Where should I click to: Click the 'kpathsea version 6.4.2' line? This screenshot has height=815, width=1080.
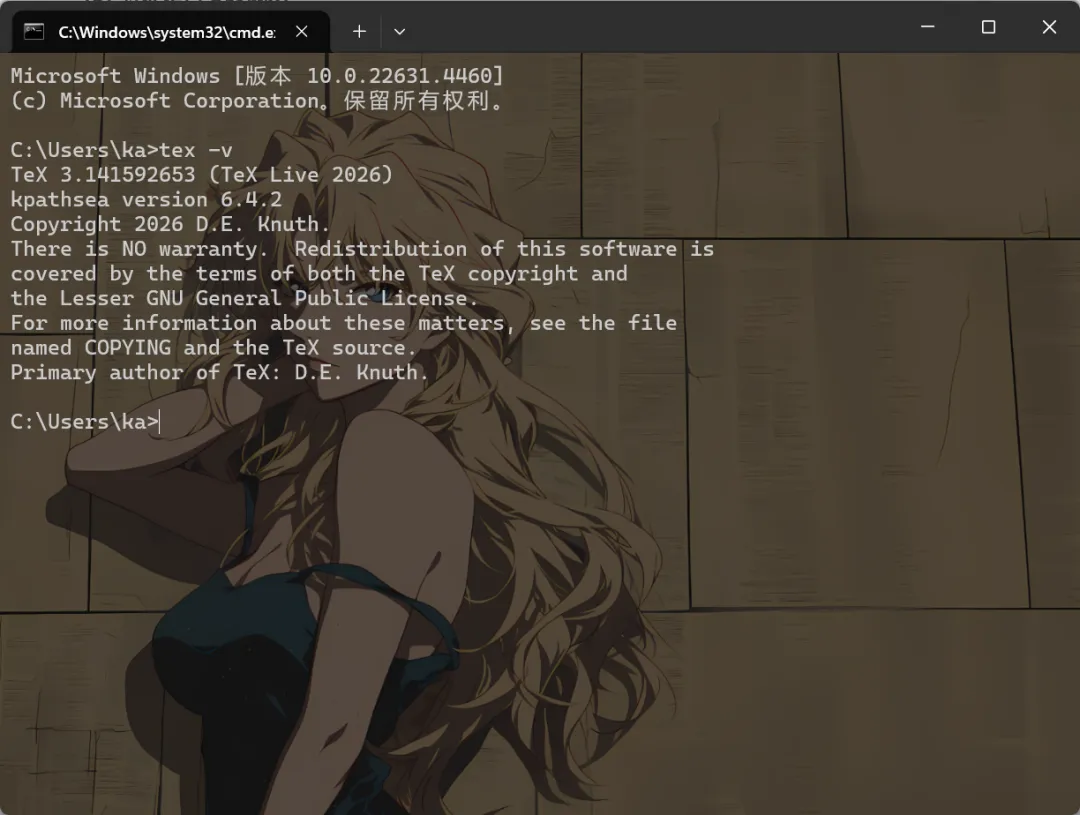point(146,200)
